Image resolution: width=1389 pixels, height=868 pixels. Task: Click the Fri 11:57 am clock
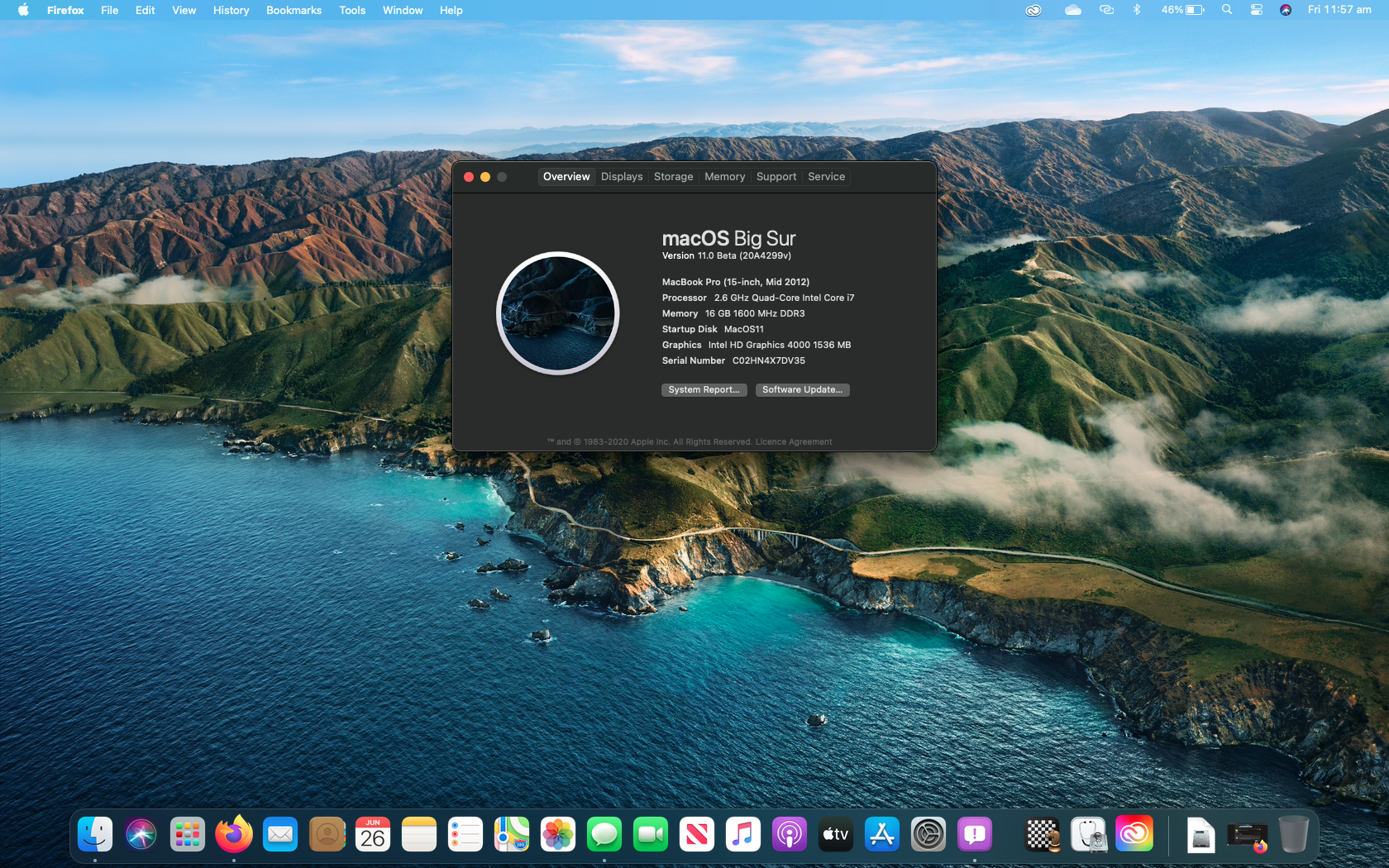point(1339,10)
